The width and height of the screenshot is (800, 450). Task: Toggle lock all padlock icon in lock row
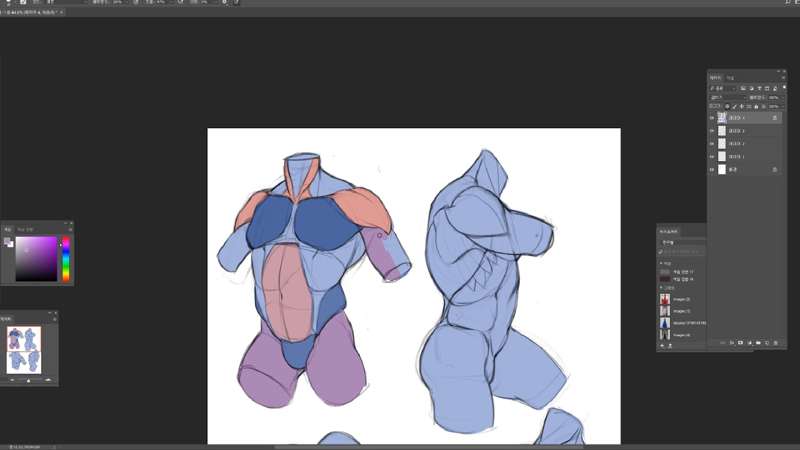[756, 107]
